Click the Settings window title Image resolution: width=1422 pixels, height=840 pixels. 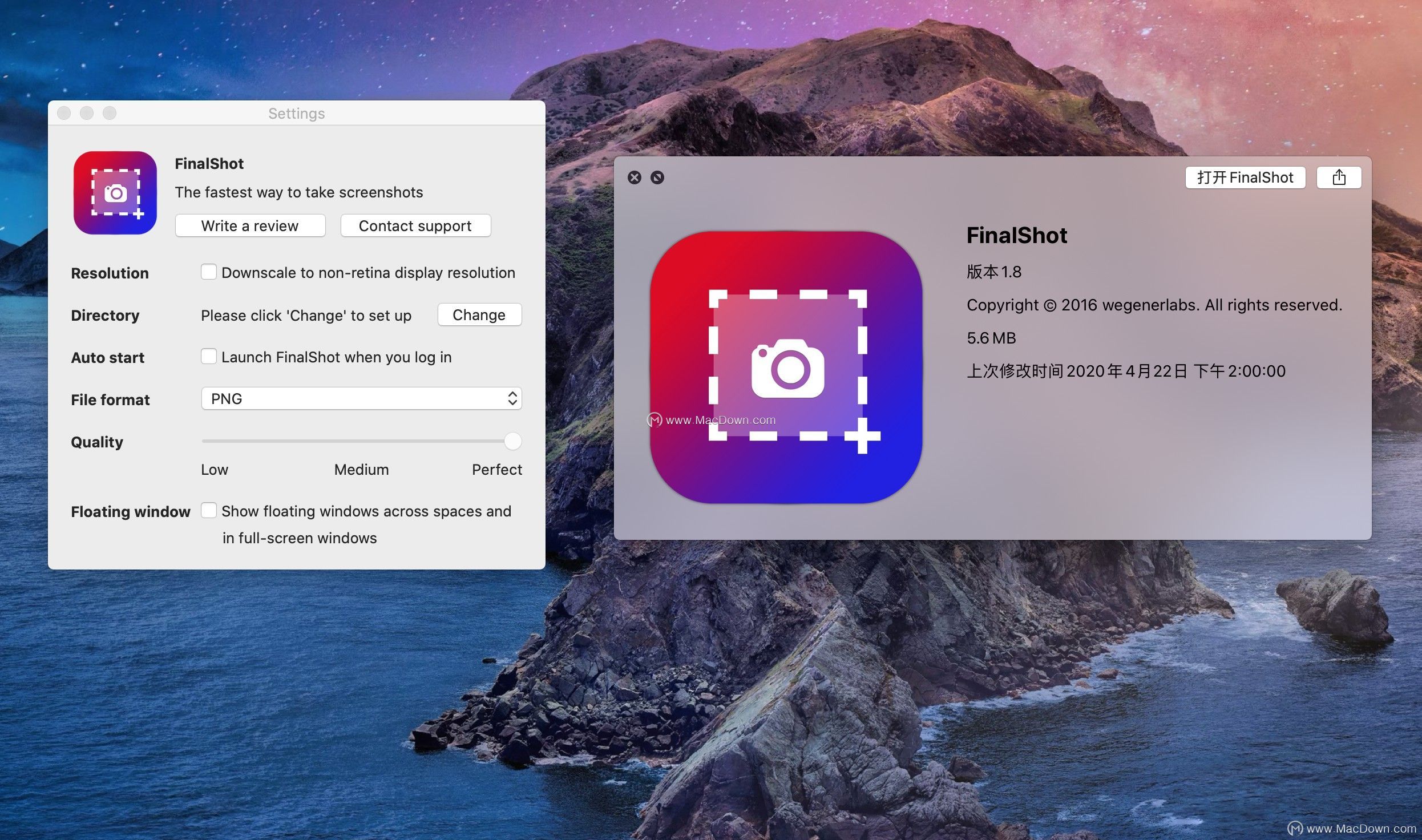coord(296,114)
